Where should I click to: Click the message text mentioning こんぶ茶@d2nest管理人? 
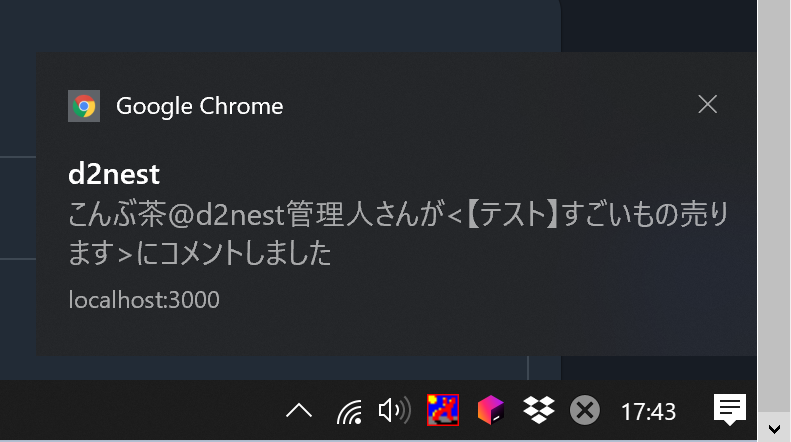click(x=398, y=214)
